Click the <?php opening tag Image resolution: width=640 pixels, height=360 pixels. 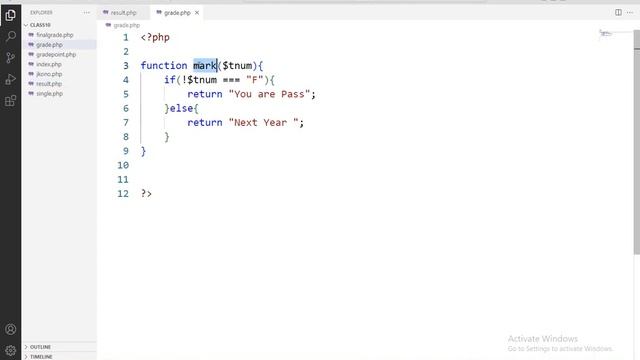pos(155,38)
